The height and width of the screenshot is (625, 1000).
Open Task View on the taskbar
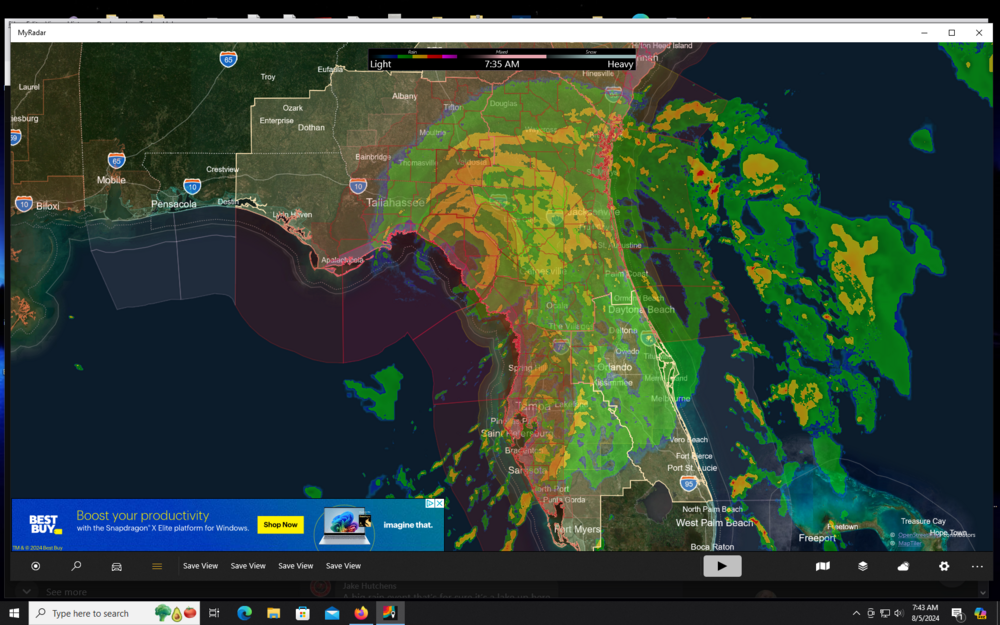pyautogui.click(x=214, y=613)
